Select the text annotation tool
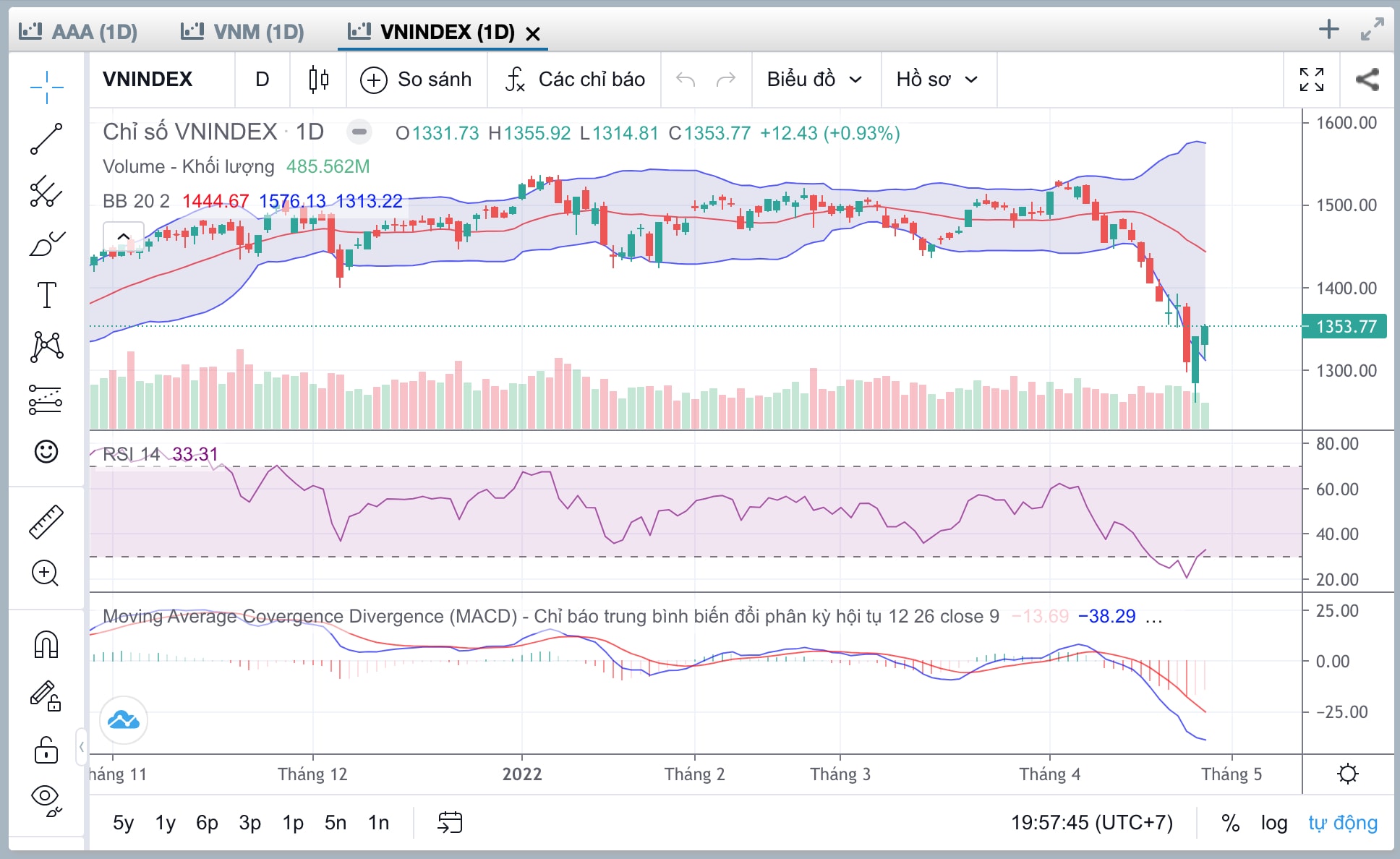The image size is (1400, 859). [x=46, y=295]
